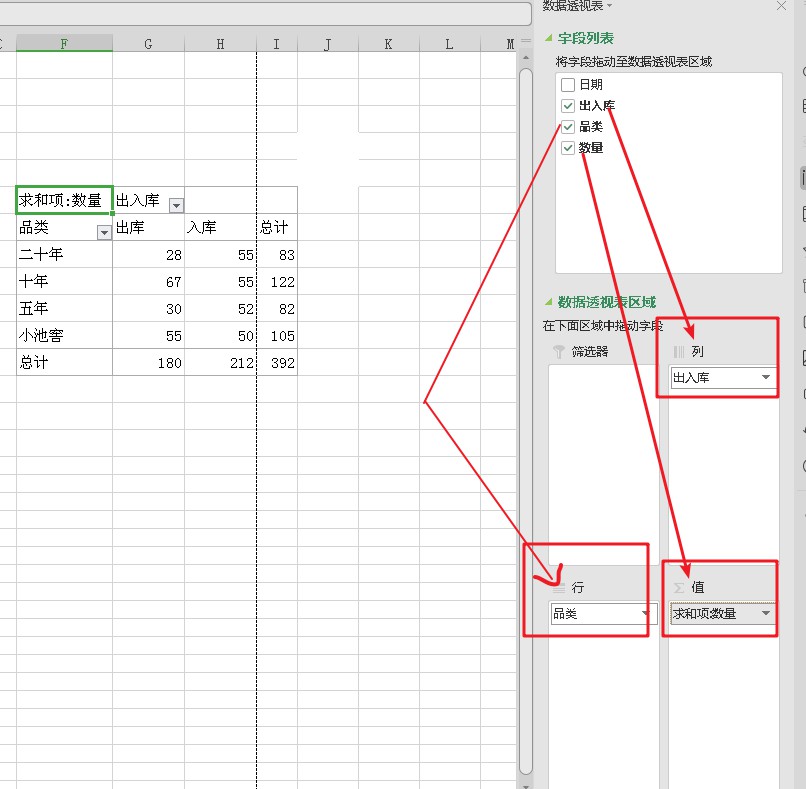Click the 小池窖 入库 cell showing 50
The height and width of the screenshot is (789, 806).
pyautogui.click(x=220, y=335)
